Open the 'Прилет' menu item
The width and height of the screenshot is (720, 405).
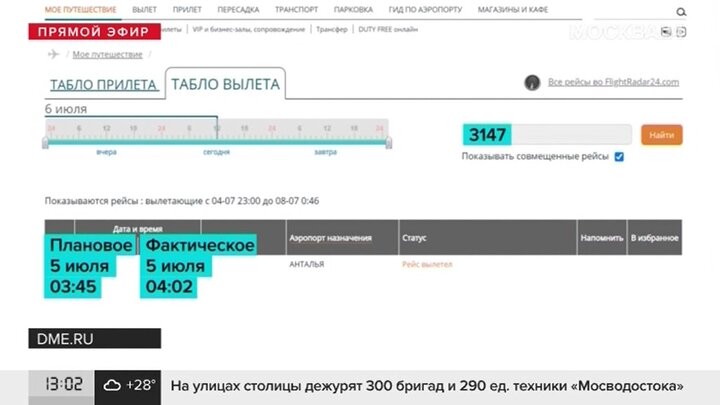[188, 9]
